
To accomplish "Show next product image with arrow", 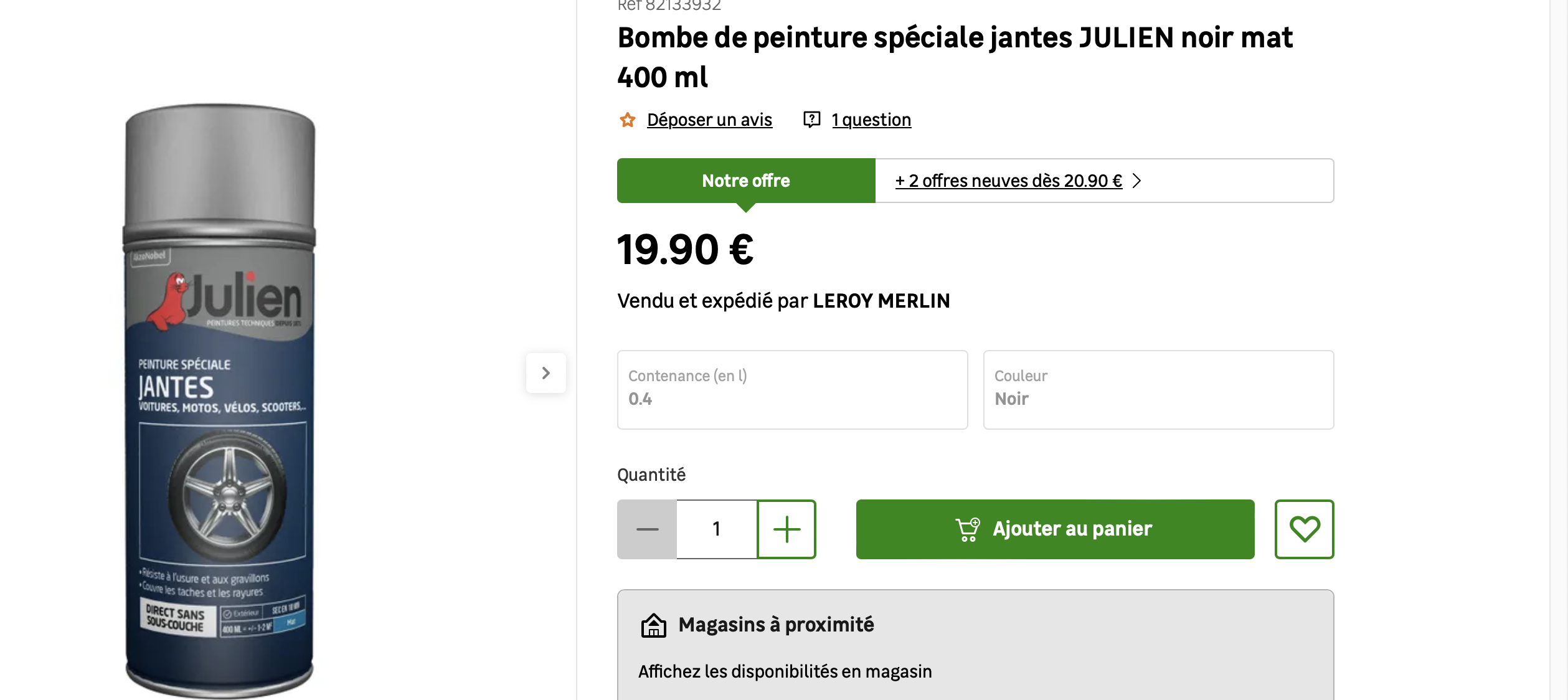I will [x=545, y=373].
